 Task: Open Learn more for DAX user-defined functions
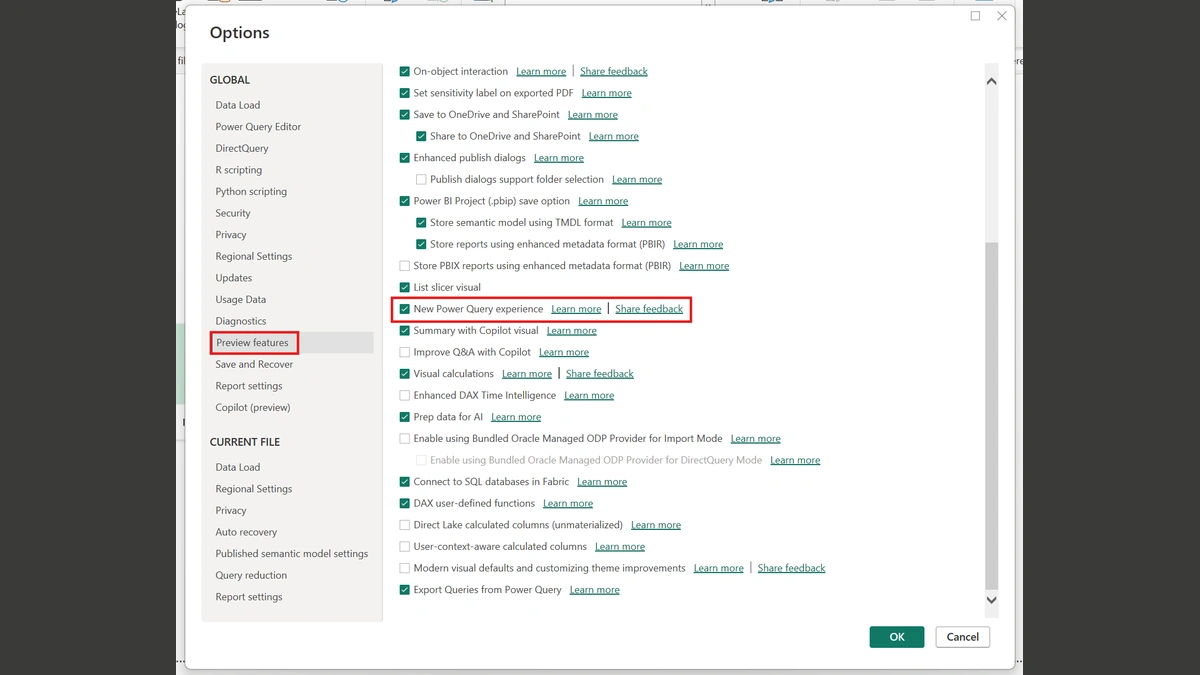[x=568, y=504]
